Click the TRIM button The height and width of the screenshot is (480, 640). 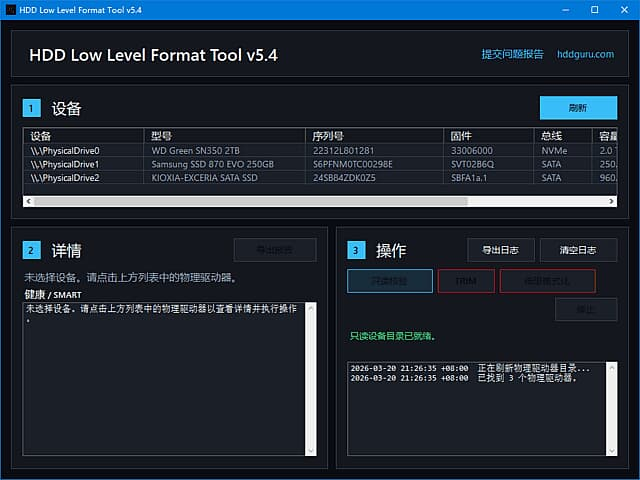pyautogui.click(x=466, y=281)
